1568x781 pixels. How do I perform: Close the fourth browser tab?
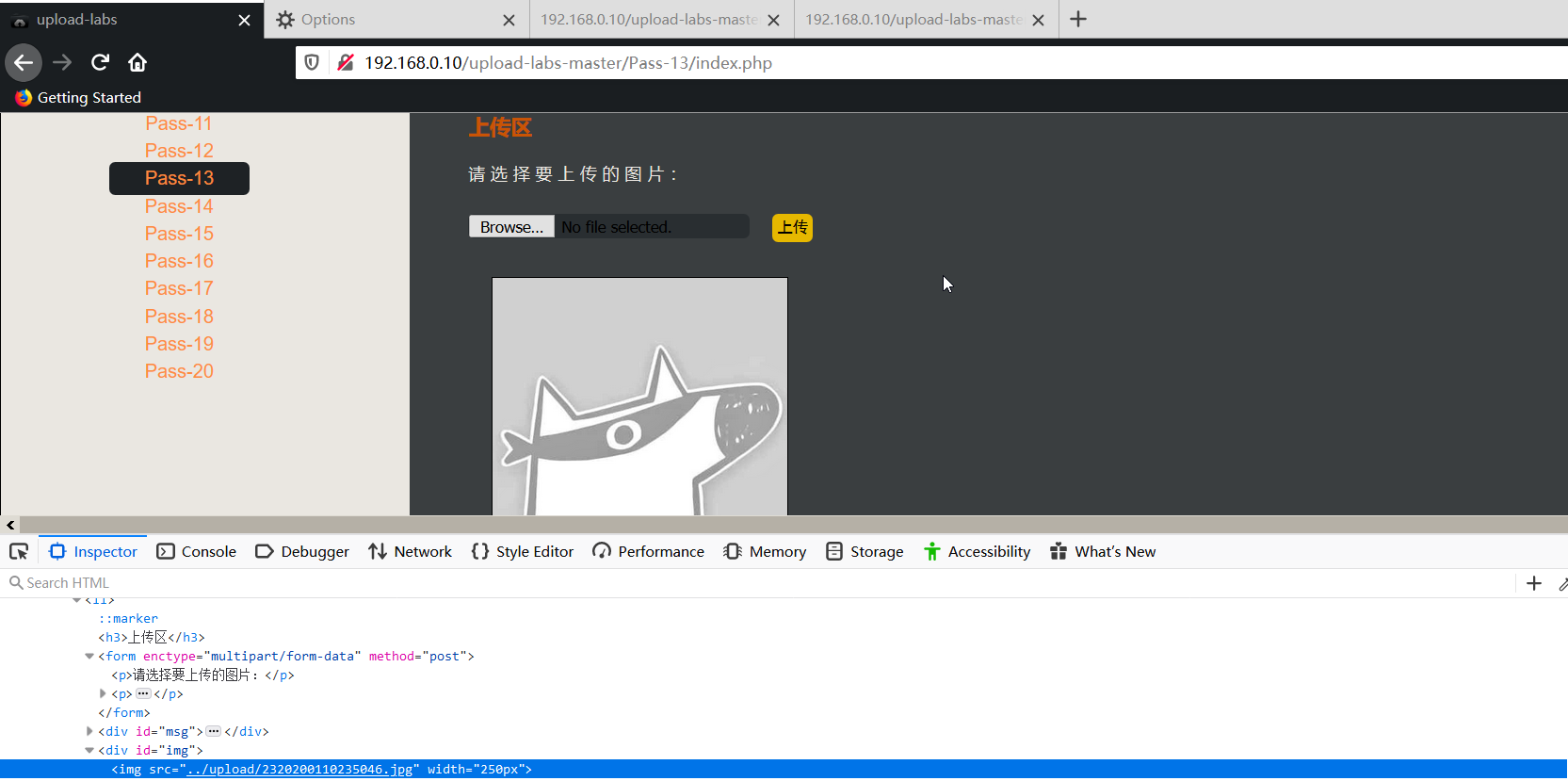coord(1038,20)
